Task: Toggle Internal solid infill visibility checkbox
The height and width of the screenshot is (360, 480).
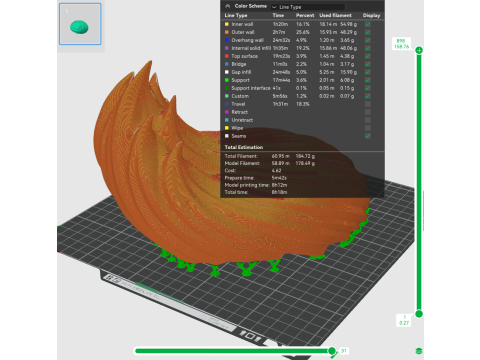Action: tap(368, 48)
